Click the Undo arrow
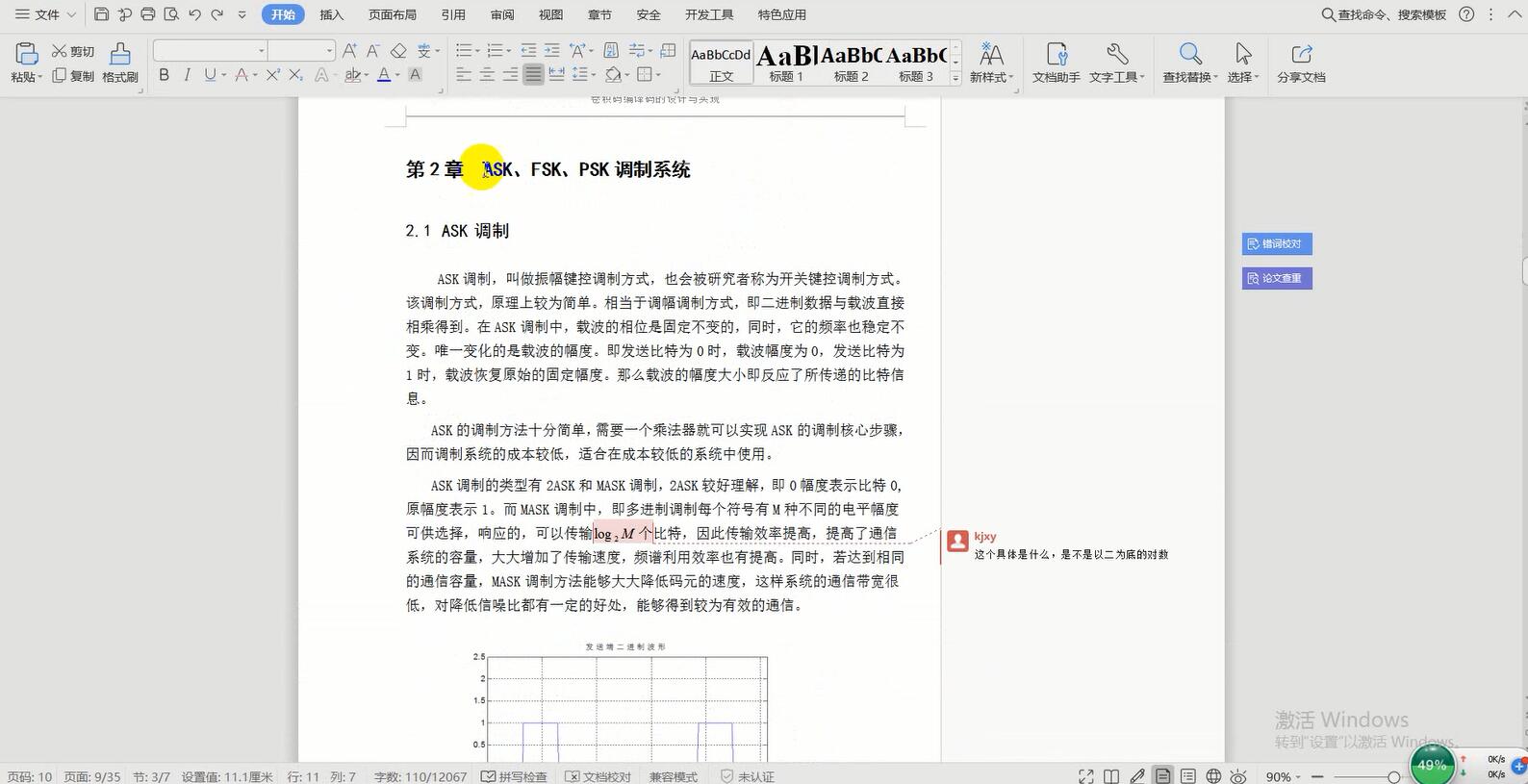This screenshot has height=784, width=1528. pyautogui.click(x=194, y=14)
